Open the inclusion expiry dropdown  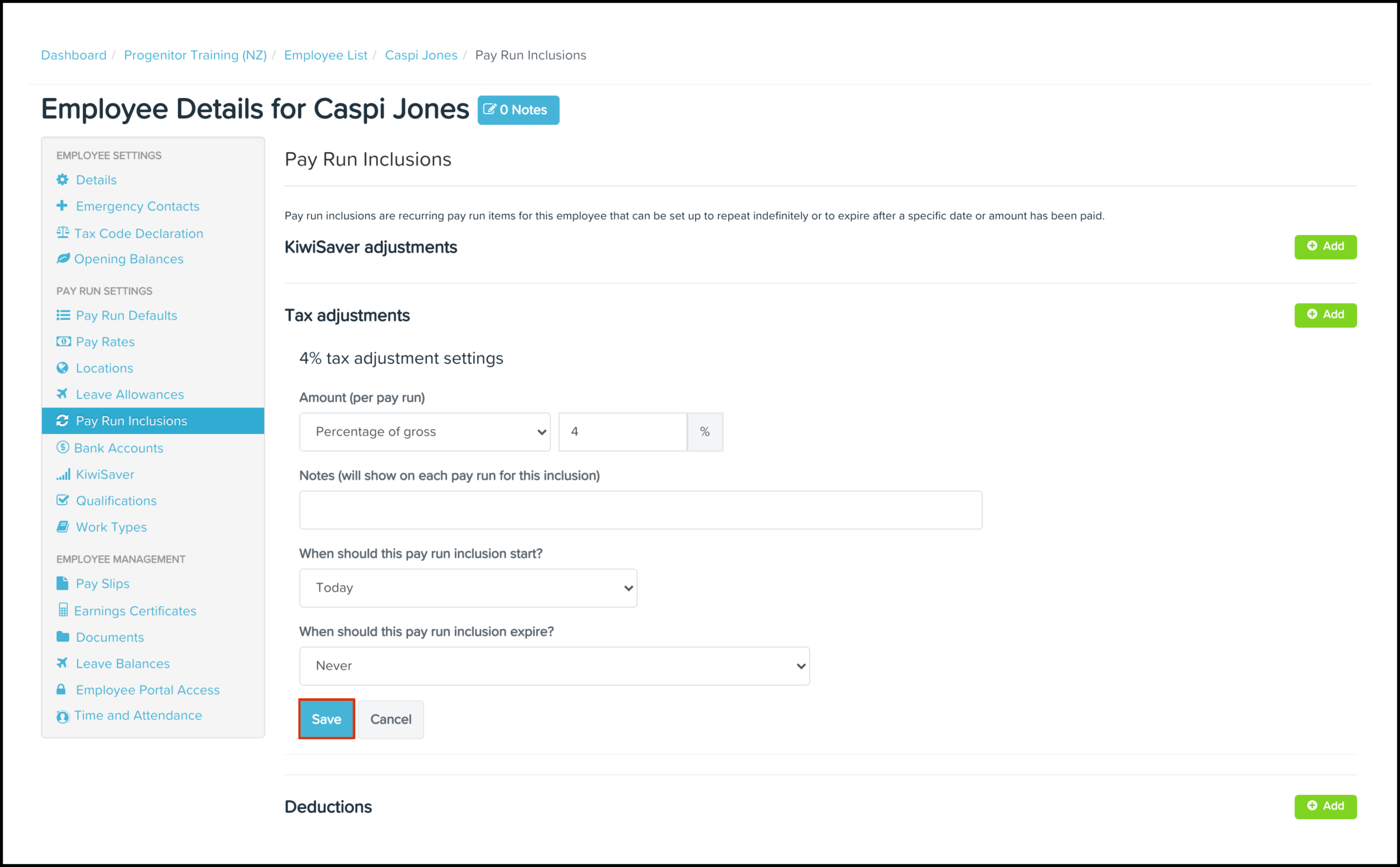554,666
